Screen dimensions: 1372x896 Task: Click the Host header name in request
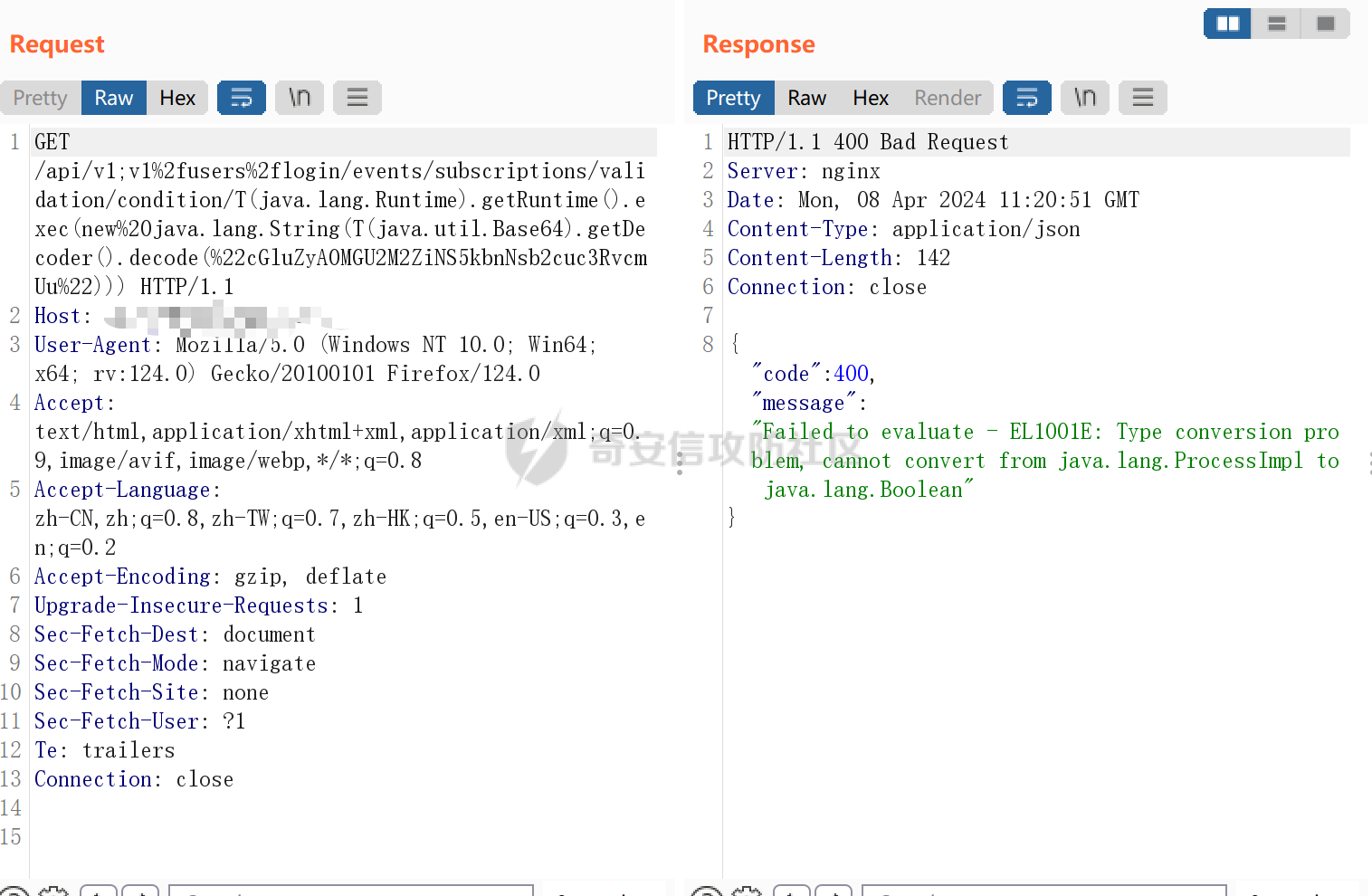(x=58, y=316)
